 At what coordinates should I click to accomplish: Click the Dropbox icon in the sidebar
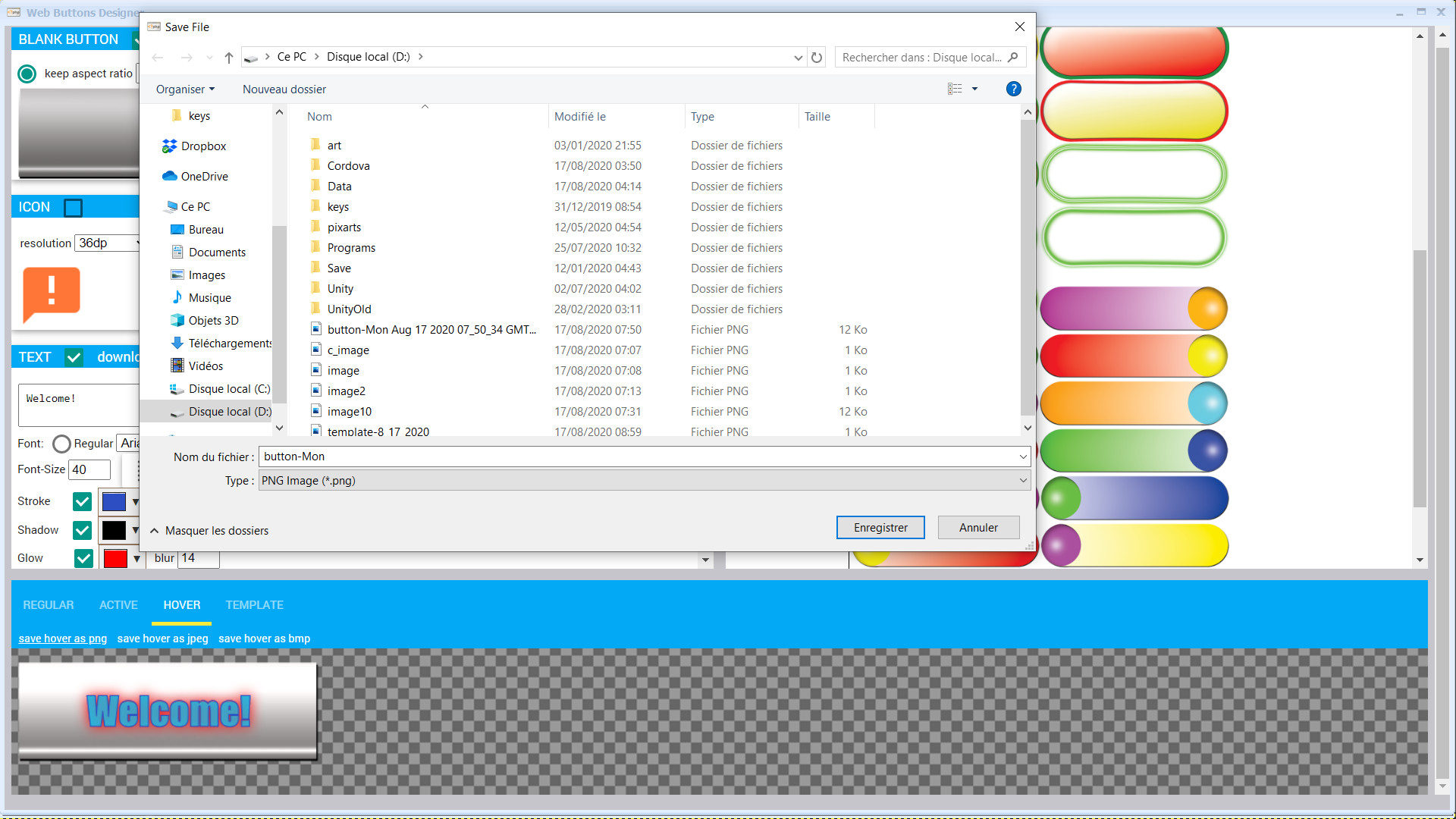click(x=170, y=146)
